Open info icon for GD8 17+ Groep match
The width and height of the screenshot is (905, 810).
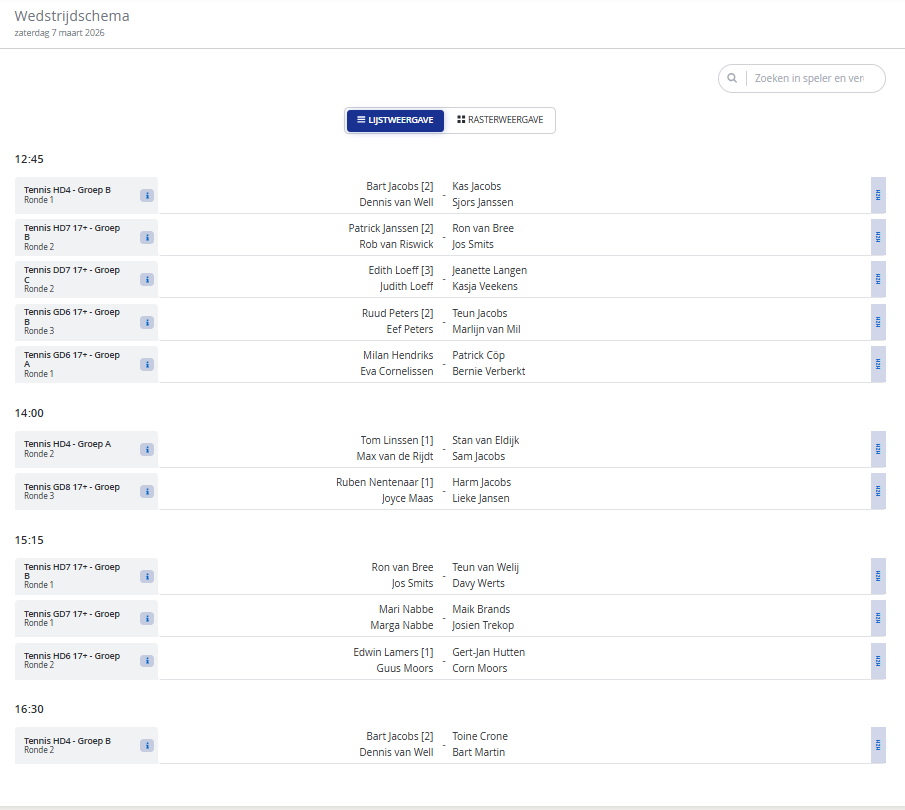click(147, 491)
